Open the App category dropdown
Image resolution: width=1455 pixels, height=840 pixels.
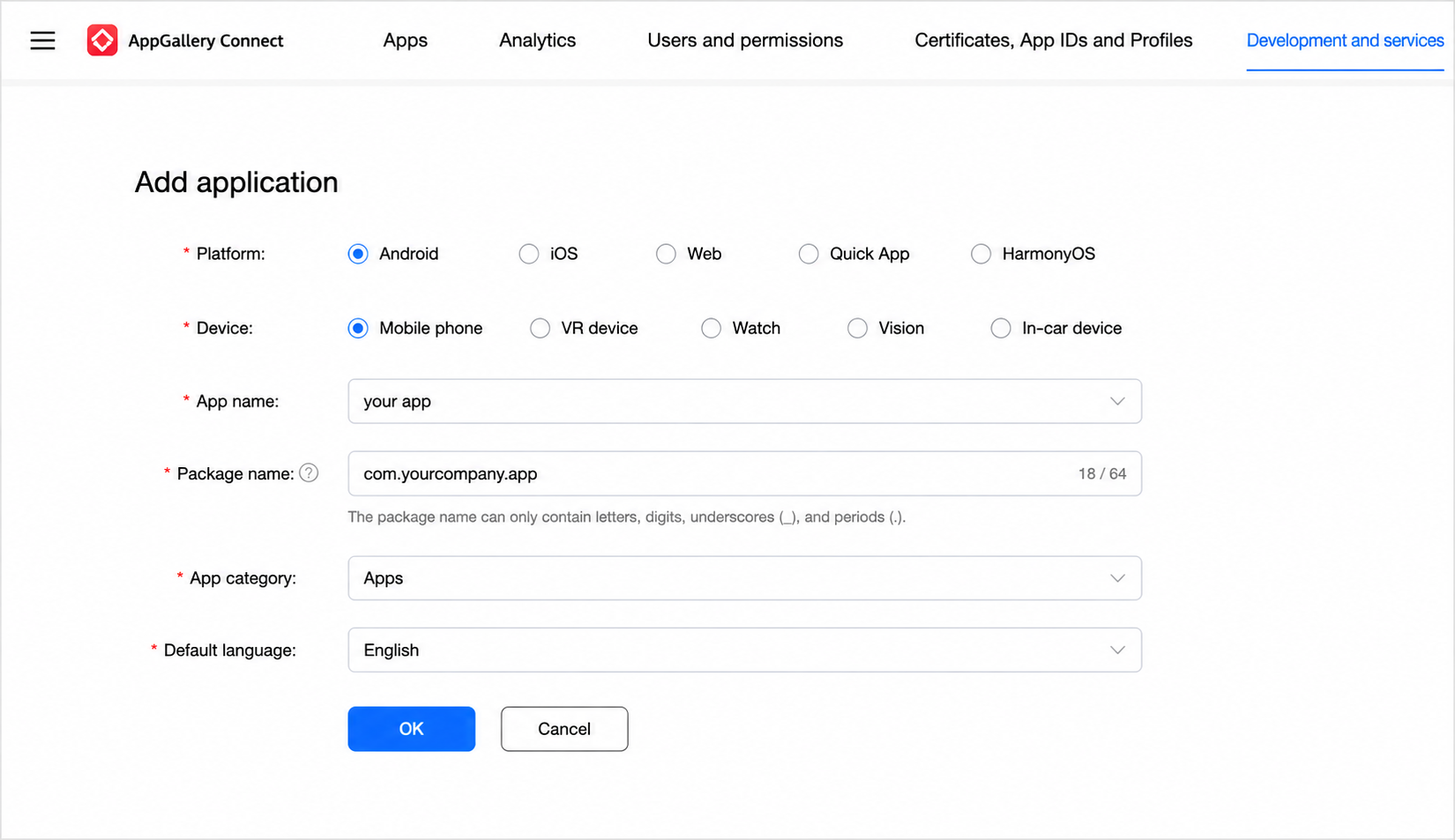(x=745, y=578)
